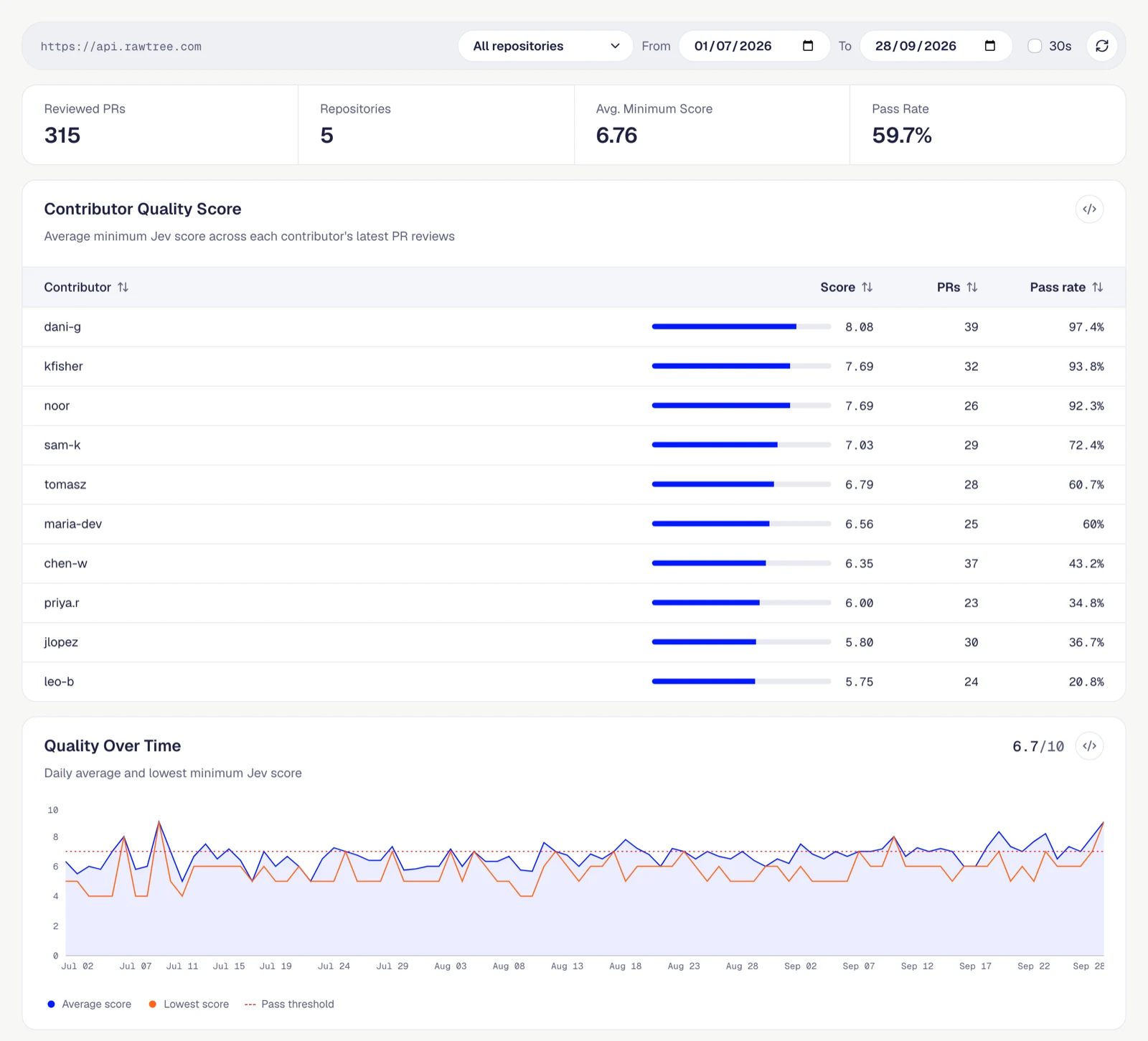Click the API URL field api.rawtree.com
This screenshot has height=1041, width=1148.
tap(121, 47)
